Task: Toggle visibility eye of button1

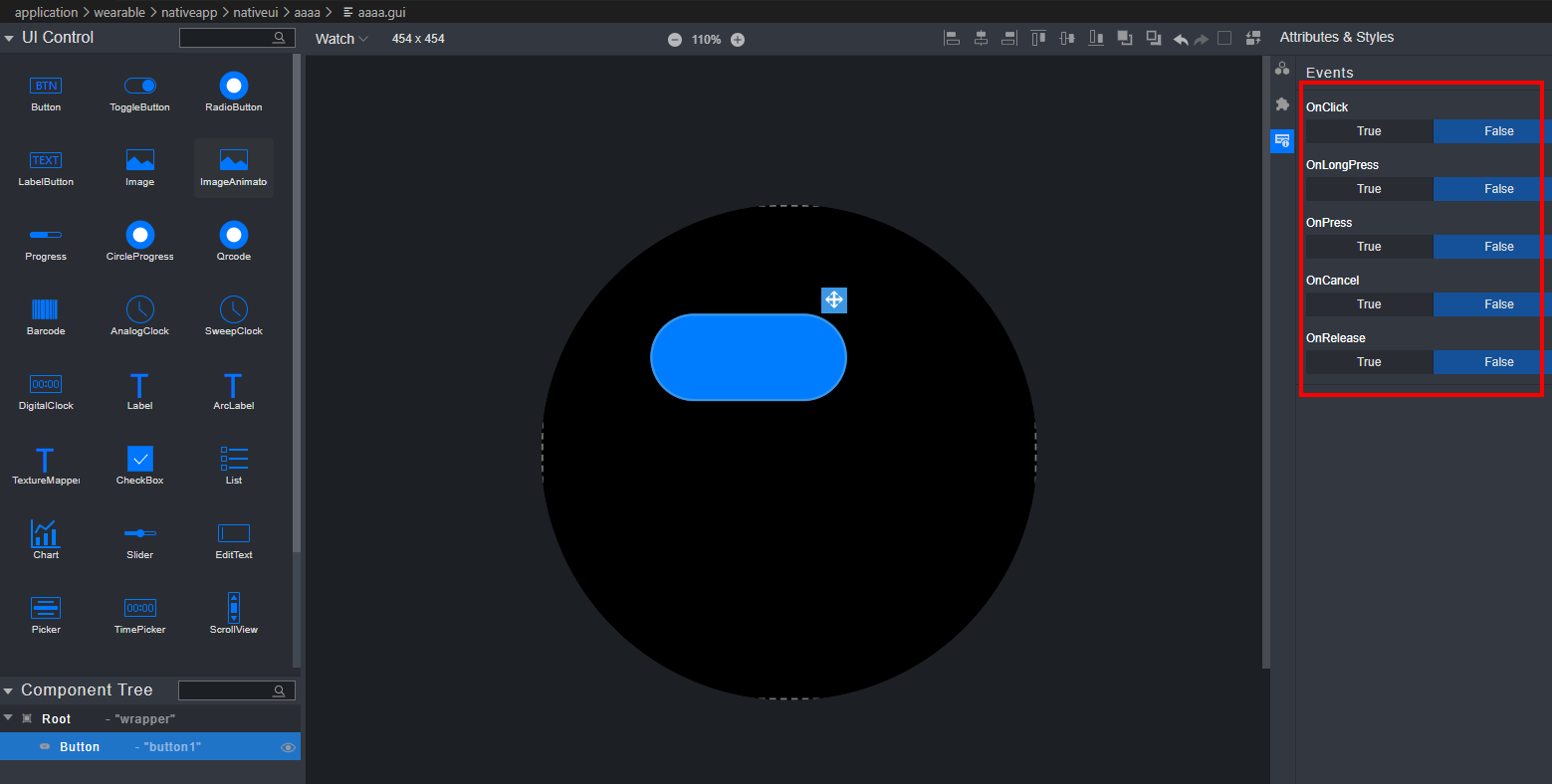Action: (x=288, y=747)
